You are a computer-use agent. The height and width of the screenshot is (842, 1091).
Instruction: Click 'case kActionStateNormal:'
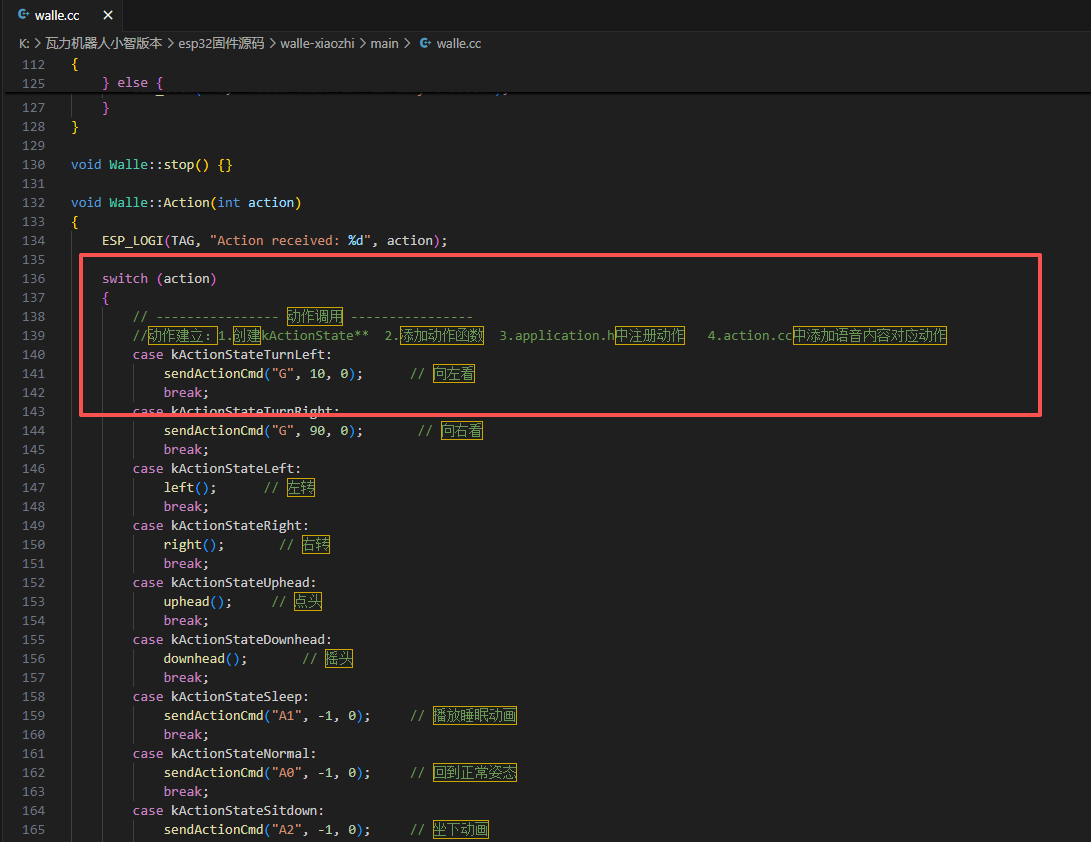point(225,754)
